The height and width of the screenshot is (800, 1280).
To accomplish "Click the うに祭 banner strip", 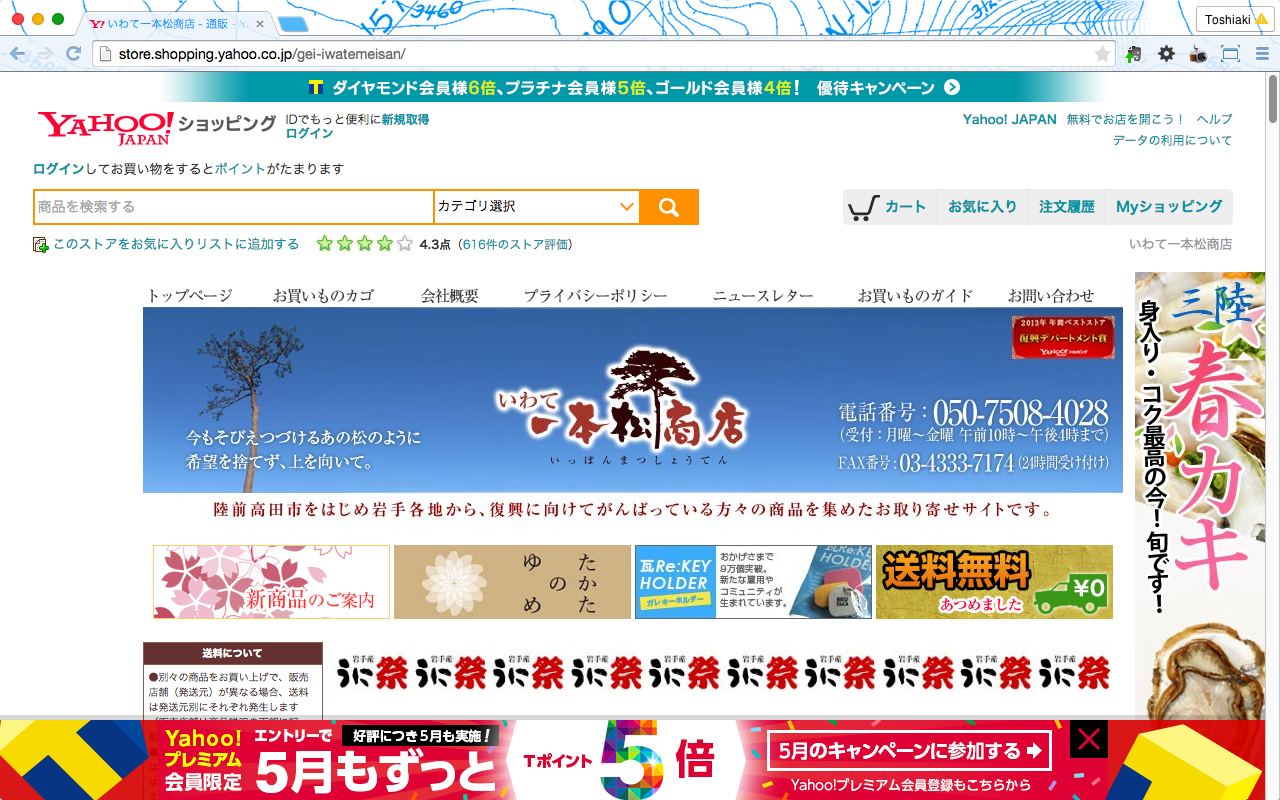I will tap(723, 672).
